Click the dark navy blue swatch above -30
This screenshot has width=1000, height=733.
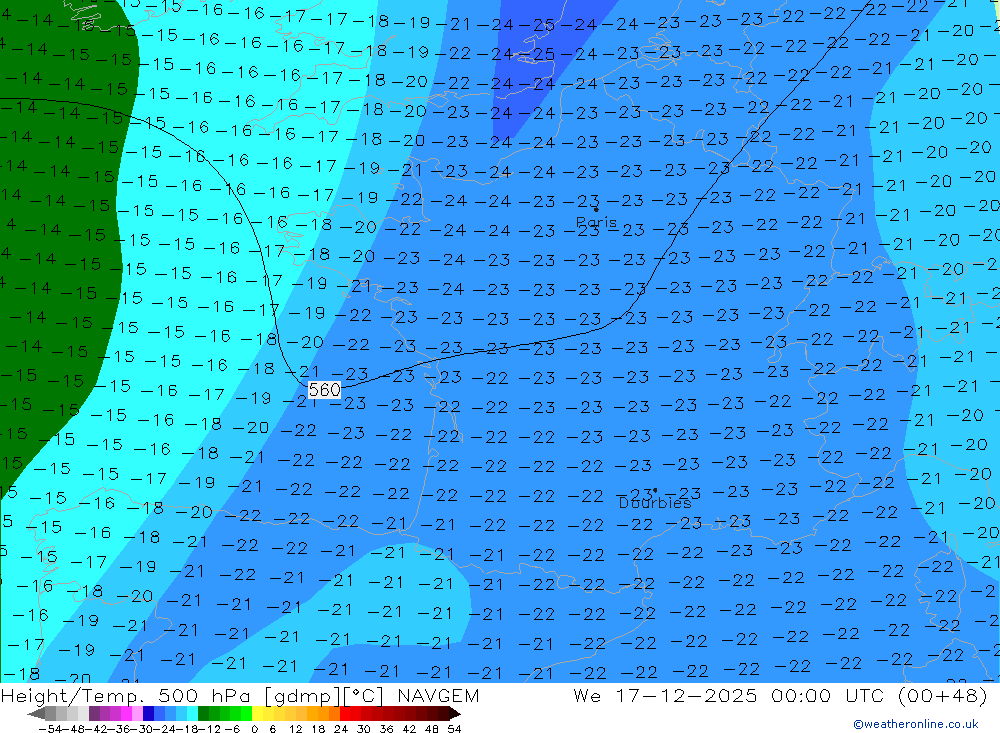pos(148,713)
